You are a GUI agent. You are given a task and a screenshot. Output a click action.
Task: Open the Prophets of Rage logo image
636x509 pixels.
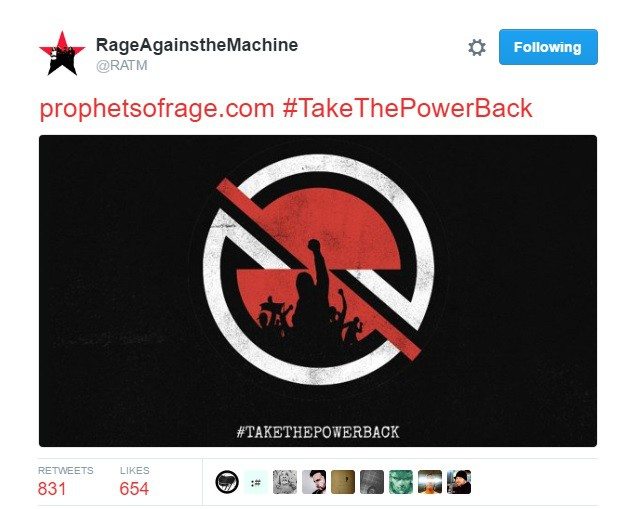[318, 291]
